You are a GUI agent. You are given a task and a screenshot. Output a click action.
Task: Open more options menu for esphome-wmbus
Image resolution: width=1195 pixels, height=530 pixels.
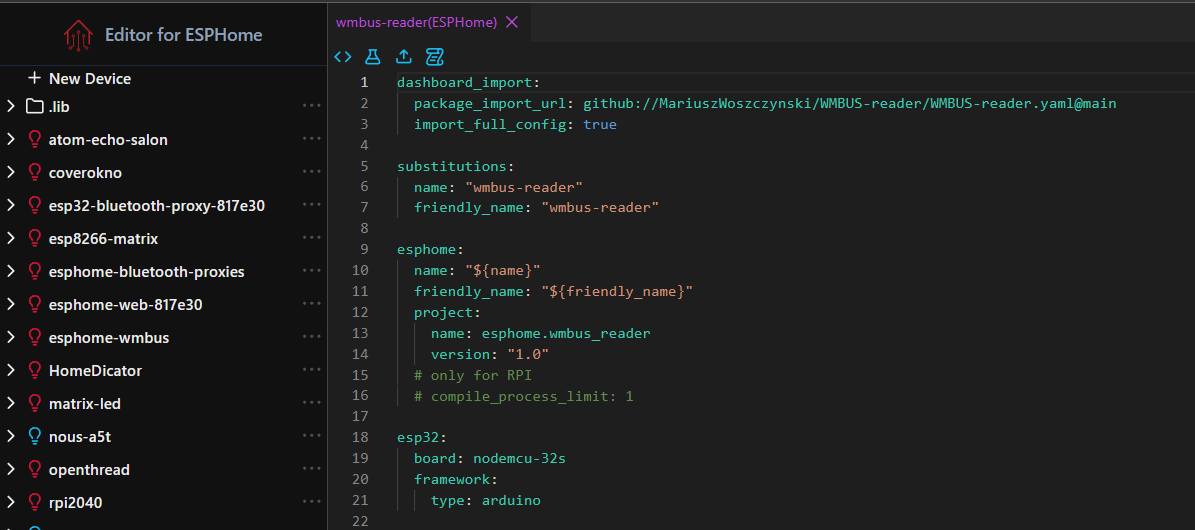coord(311,338)
